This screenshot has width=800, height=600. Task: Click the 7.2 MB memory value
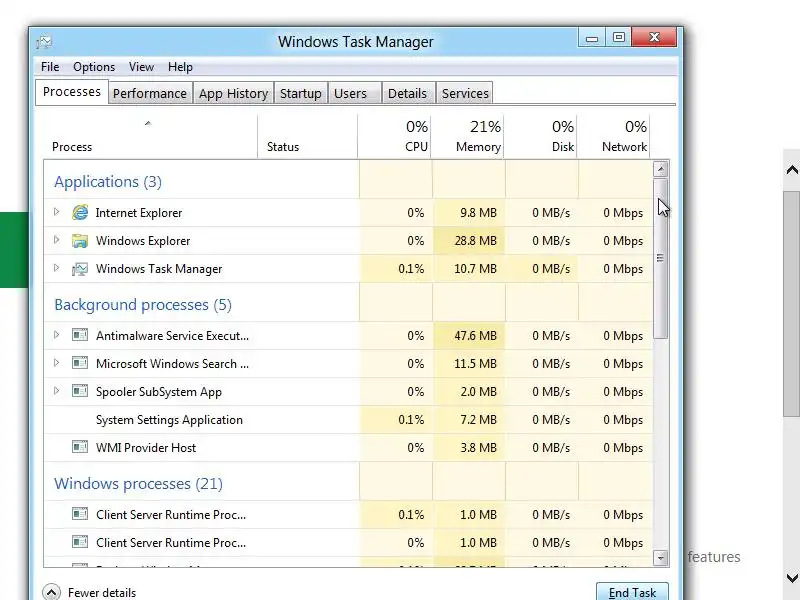[478, 420]
